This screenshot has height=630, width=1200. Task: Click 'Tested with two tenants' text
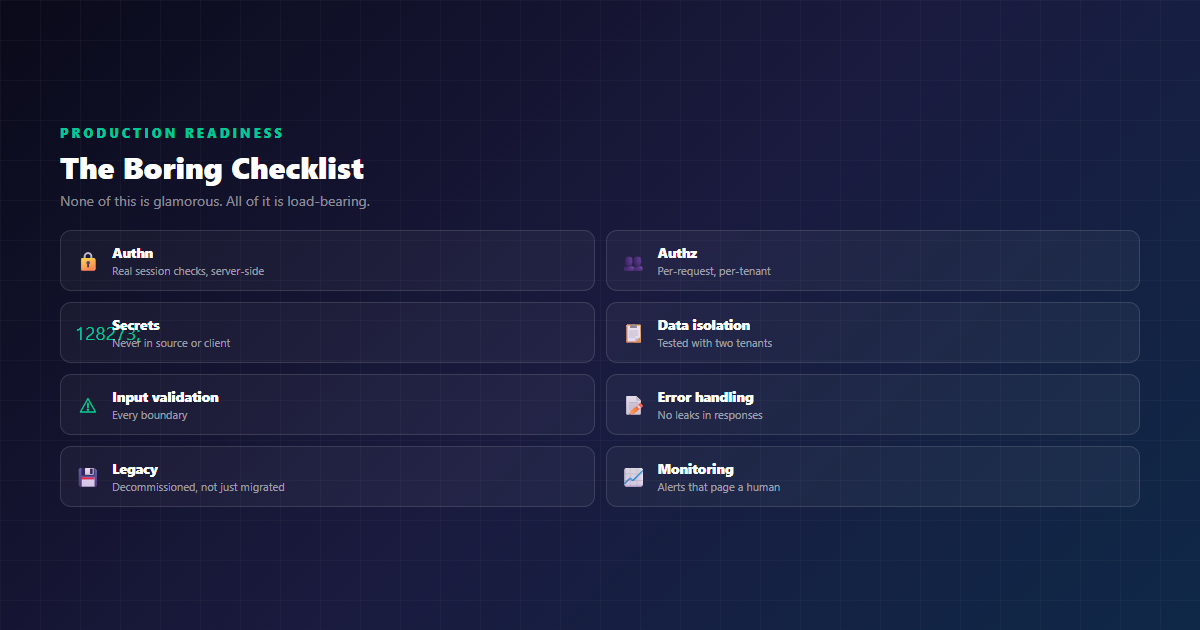pos(715,343)
